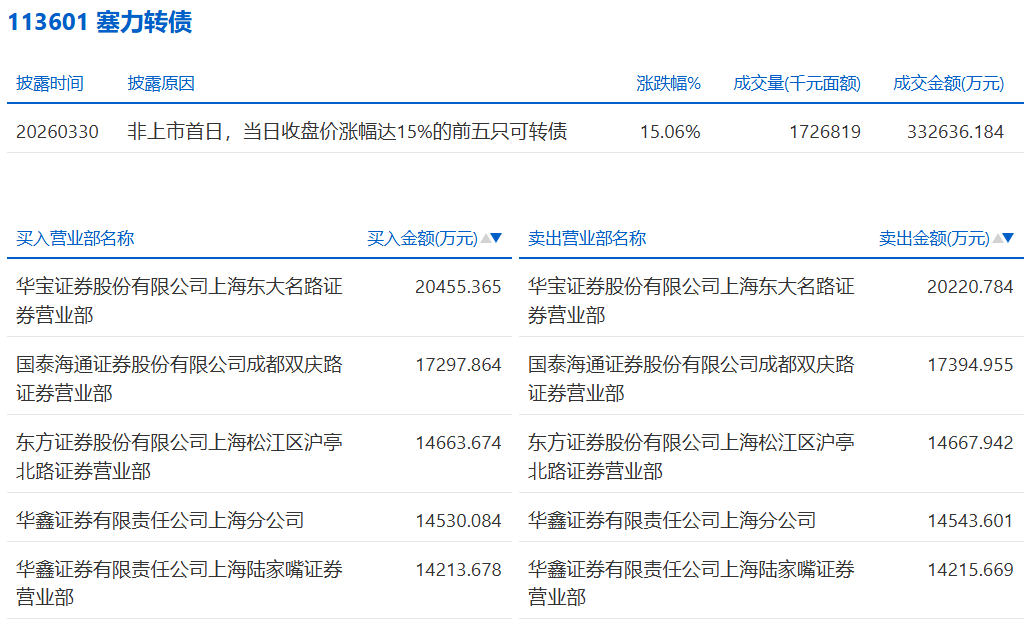Click the 买入营业部名称 column header
This screenshot has height=624, width=1032.
point(75,238)
